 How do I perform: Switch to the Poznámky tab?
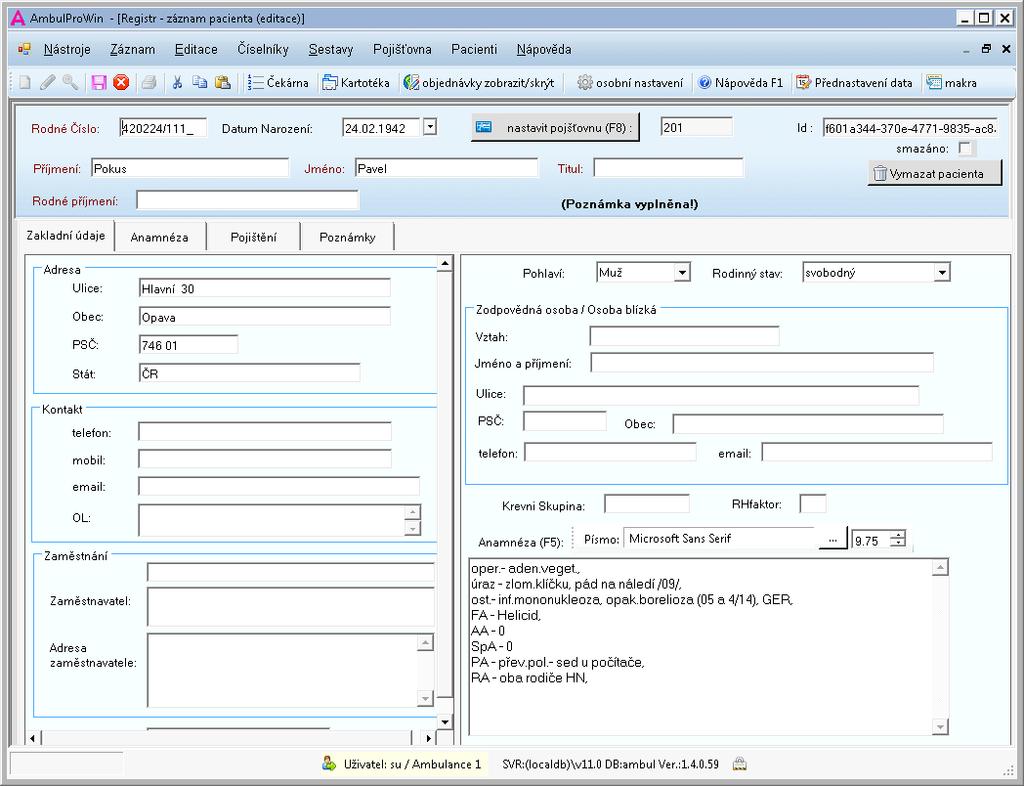[x=347, y=237]
